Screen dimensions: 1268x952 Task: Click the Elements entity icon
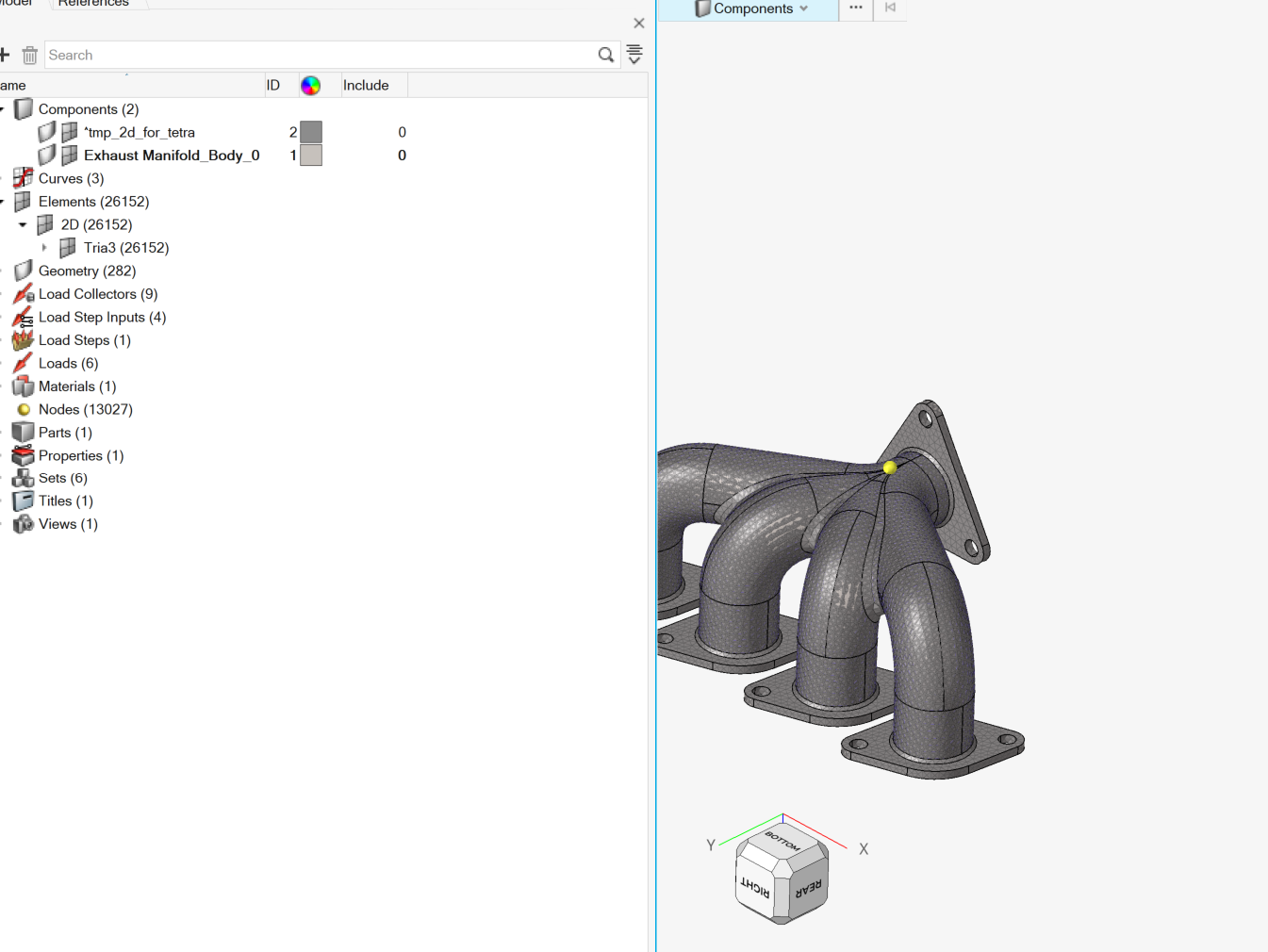(x=24, y=202)
